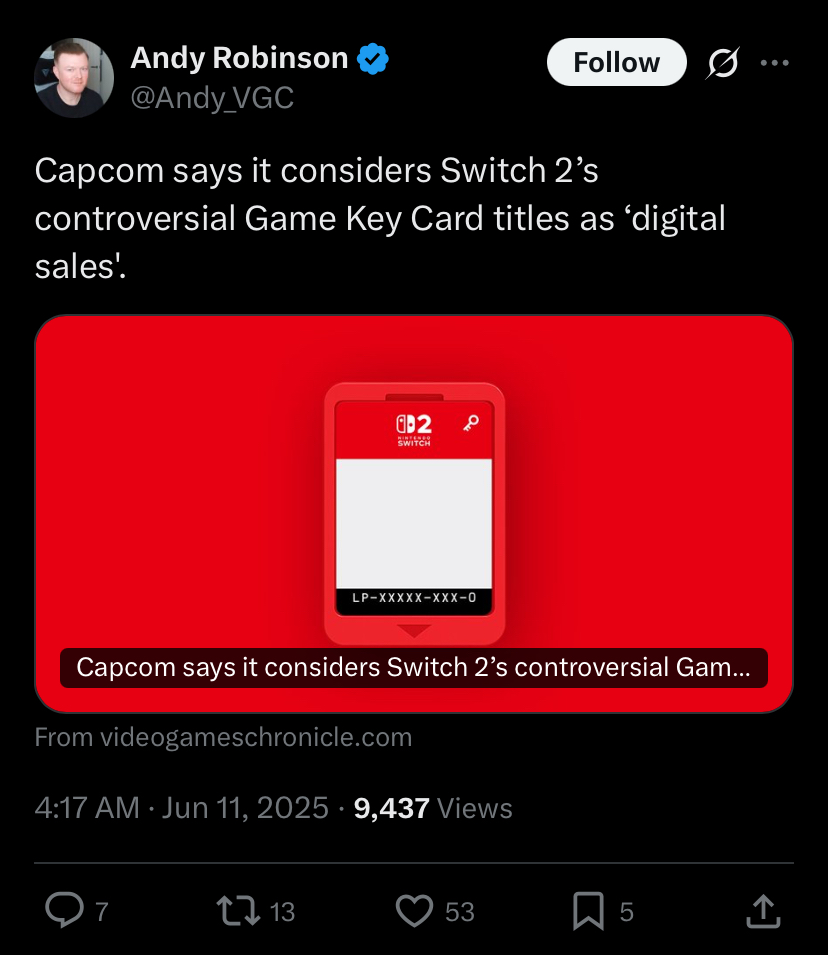Click the reply speech bubble icon
This screenshot has height=955, width=828.
tap(65, 911)
